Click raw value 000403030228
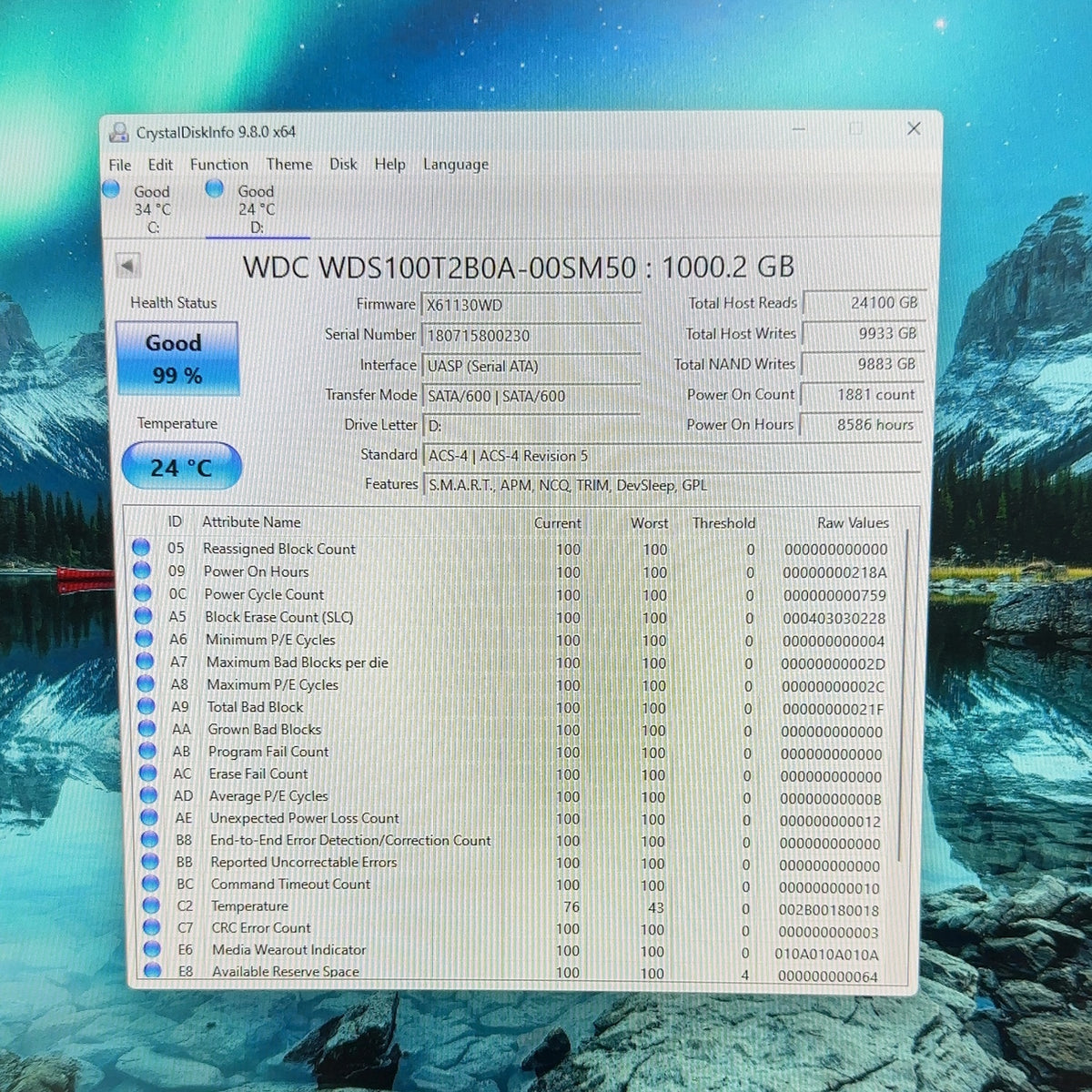 (x=834, y=618)
